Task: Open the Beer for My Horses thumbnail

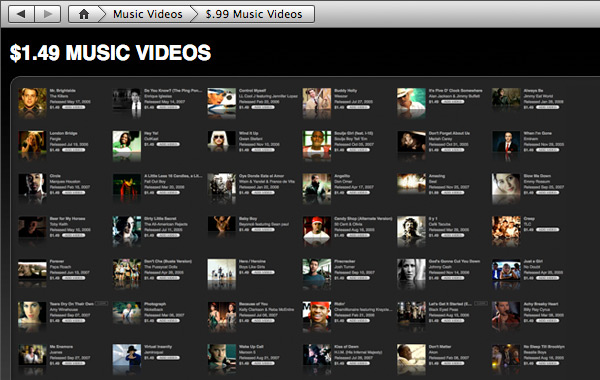Action: coord(32,228)
